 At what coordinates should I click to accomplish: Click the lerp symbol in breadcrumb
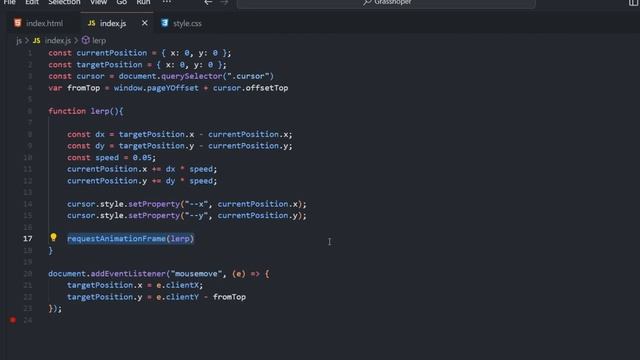[x=99, y=40]
